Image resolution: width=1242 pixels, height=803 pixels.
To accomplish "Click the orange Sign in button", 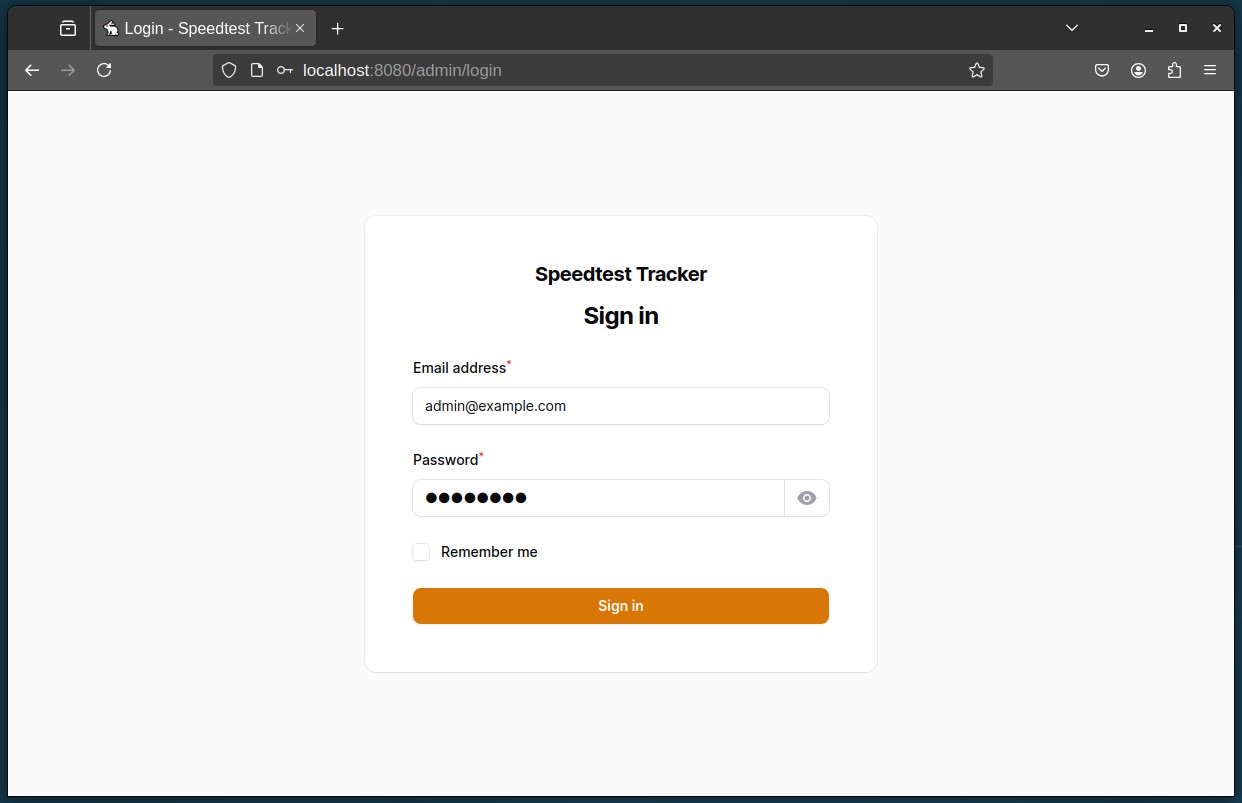I will pyautogui.click(x=621, y=606).
